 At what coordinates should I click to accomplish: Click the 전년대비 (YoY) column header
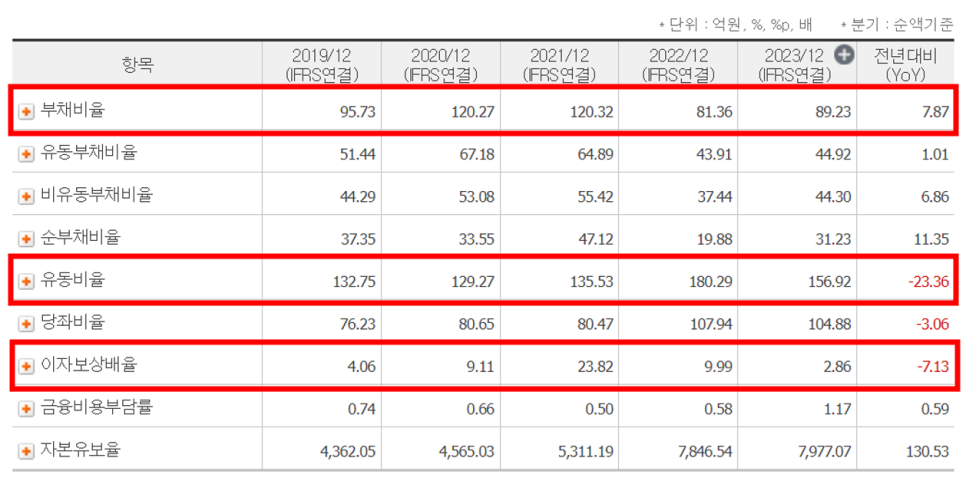tap(905, 65)
